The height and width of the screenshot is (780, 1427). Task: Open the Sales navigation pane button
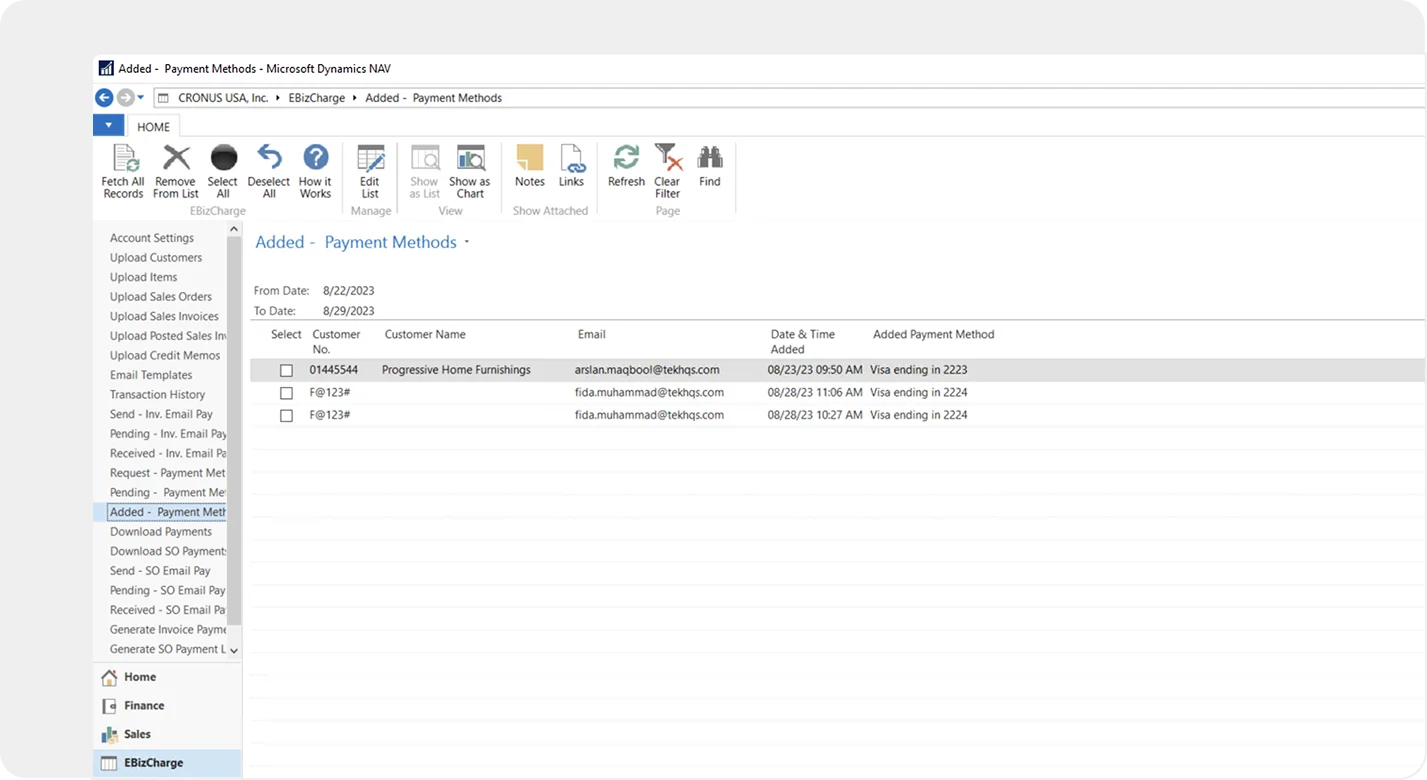tap(168, 734)
